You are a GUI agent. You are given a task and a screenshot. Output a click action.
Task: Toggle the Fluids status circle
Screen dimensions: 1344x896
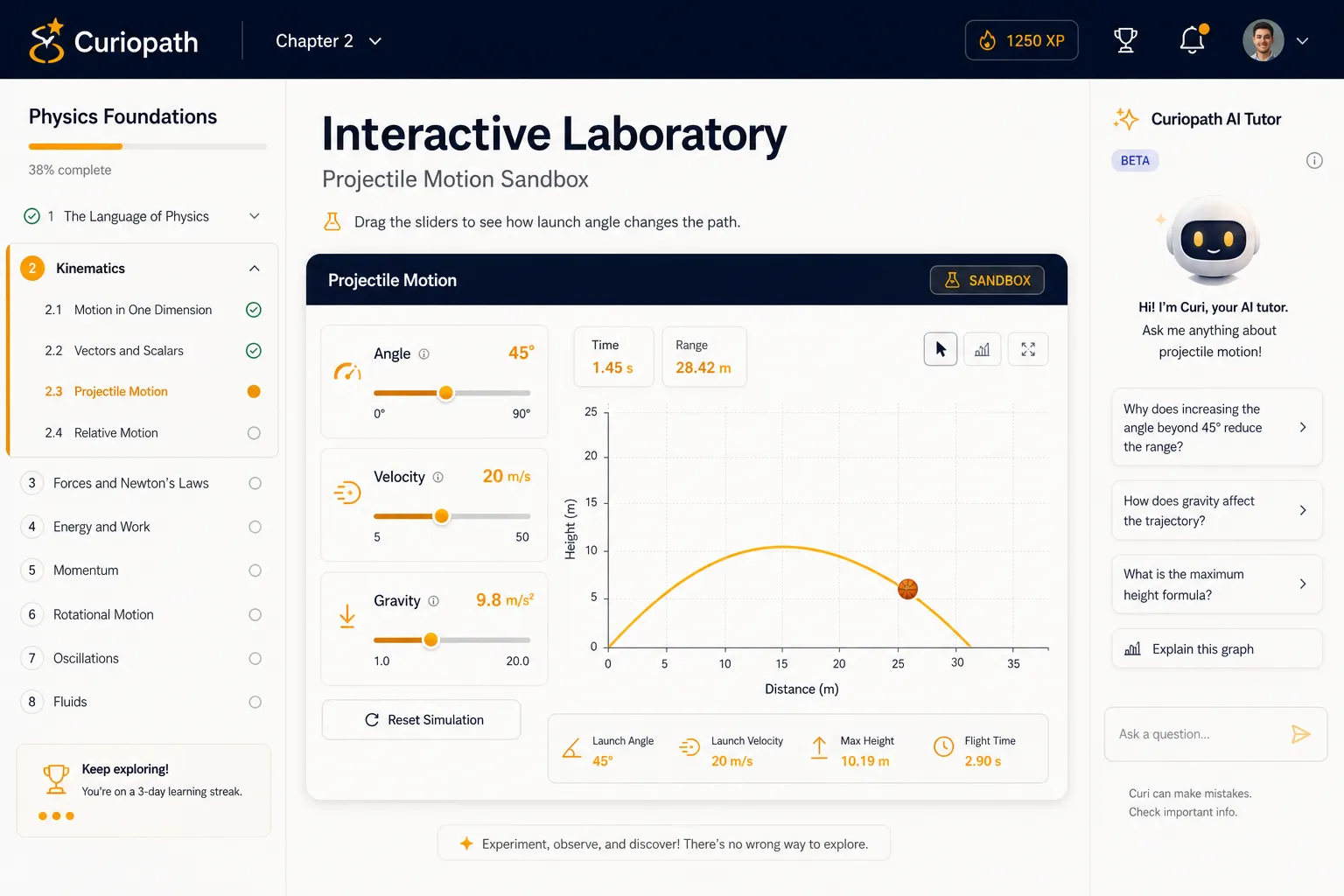click(255, 702)
